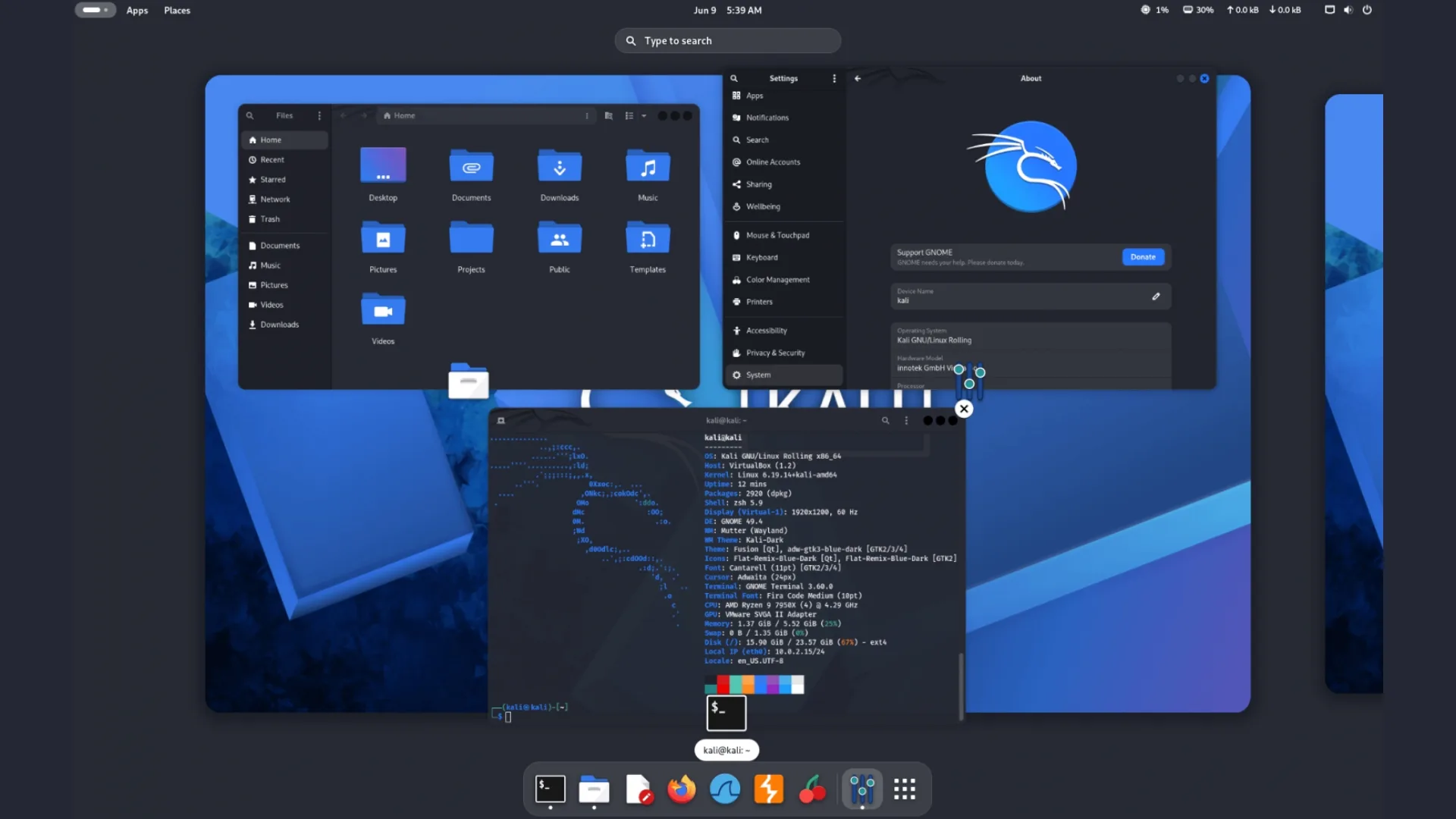
Task: Launch Firefox from the dock
Action: pyautogui.click(x=681, y=789)
